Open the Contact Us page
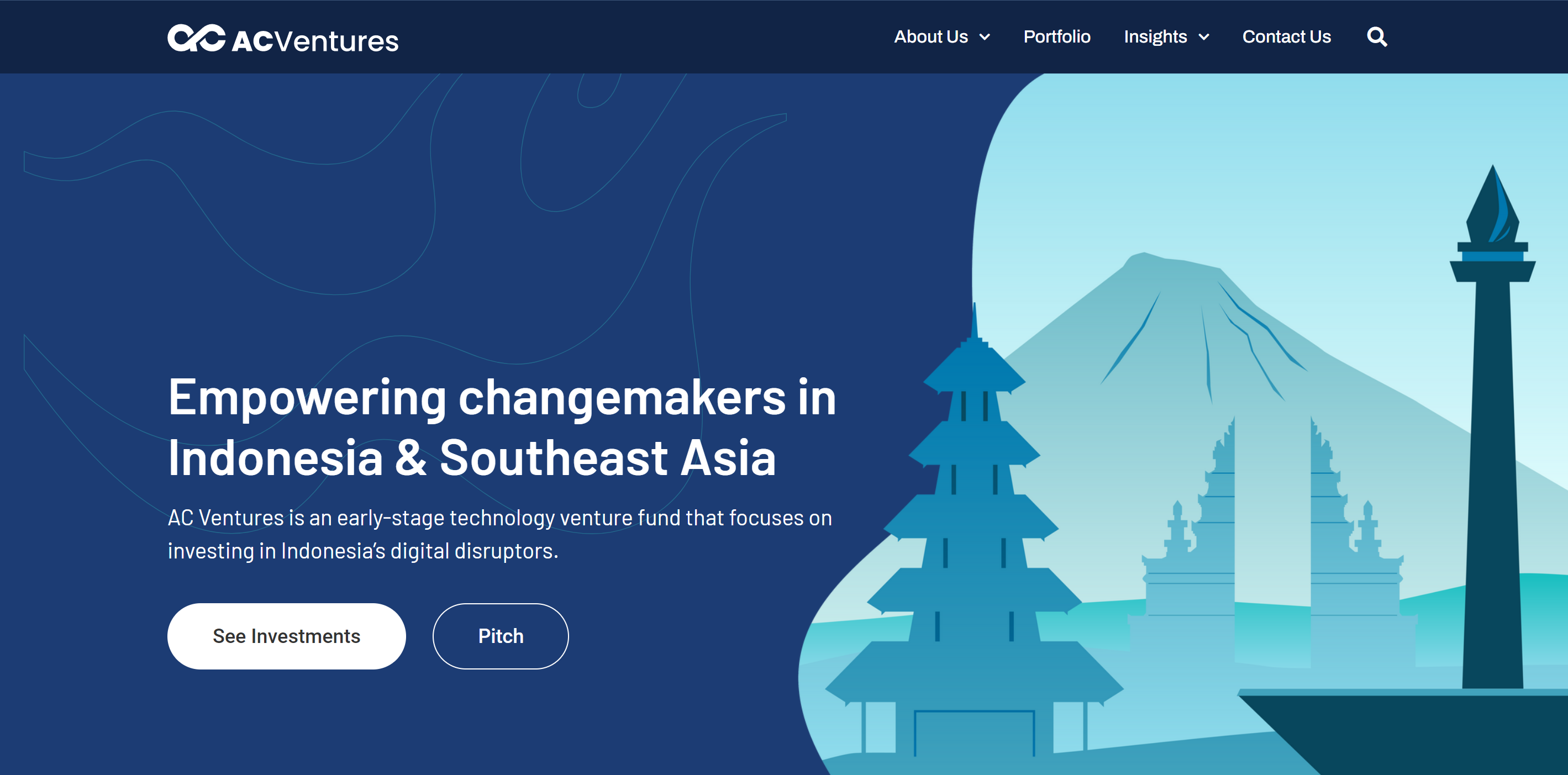 point(1286,36)
